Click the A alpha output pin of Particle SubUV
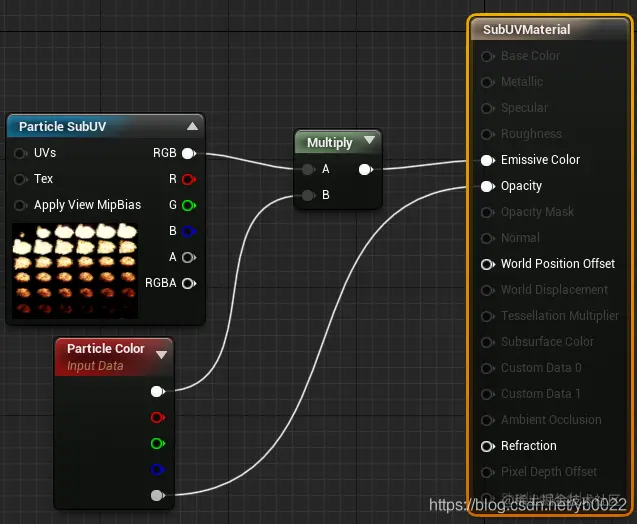The height and width of the screenshot is (524, 637). pos(189,257)
